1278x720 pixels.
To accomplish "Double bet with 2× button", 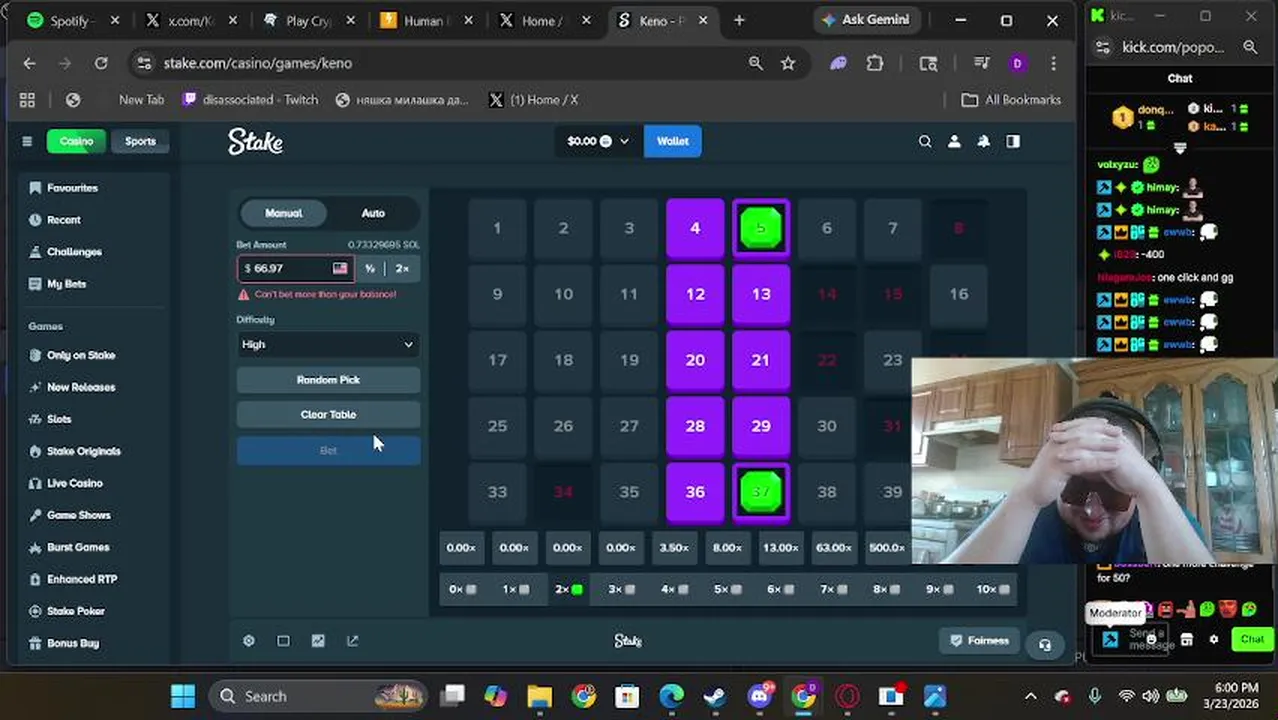I will 402,268.
